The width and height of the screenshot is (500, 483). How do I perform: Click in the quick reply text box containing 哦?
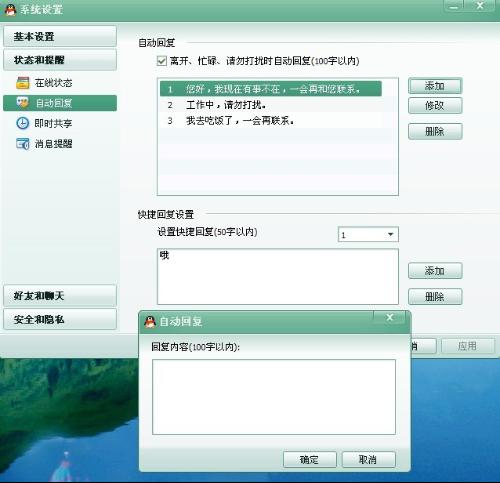click(x=278, y=276)
